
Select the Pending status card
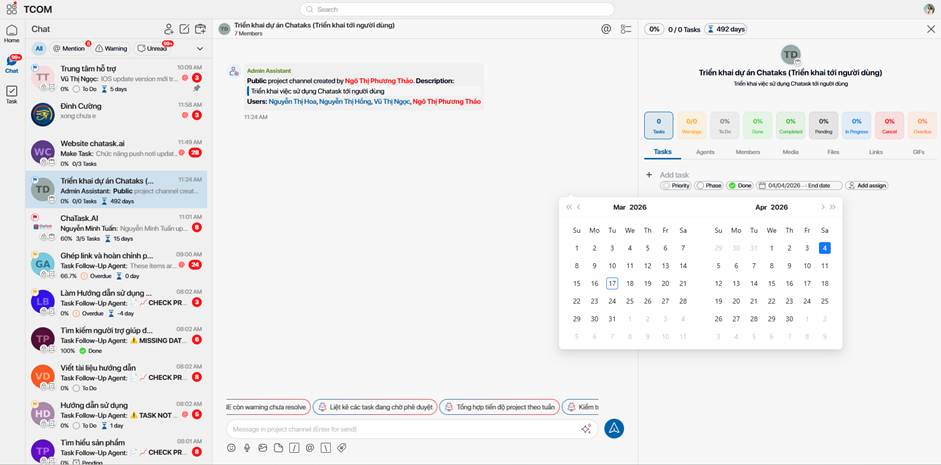(x=823, y=125)
